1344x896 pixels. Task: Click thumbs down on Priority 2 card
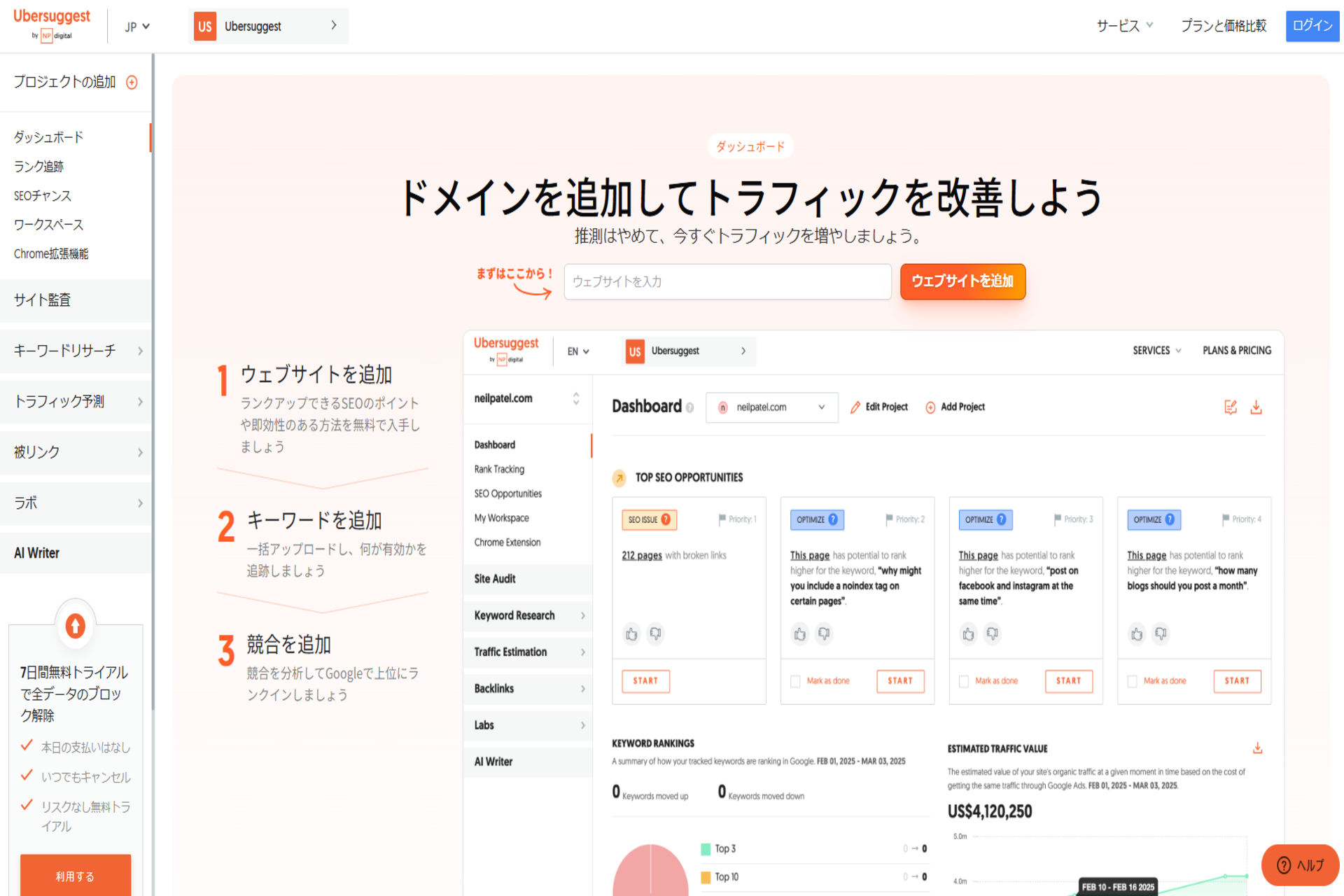click(x=824, y=634)
